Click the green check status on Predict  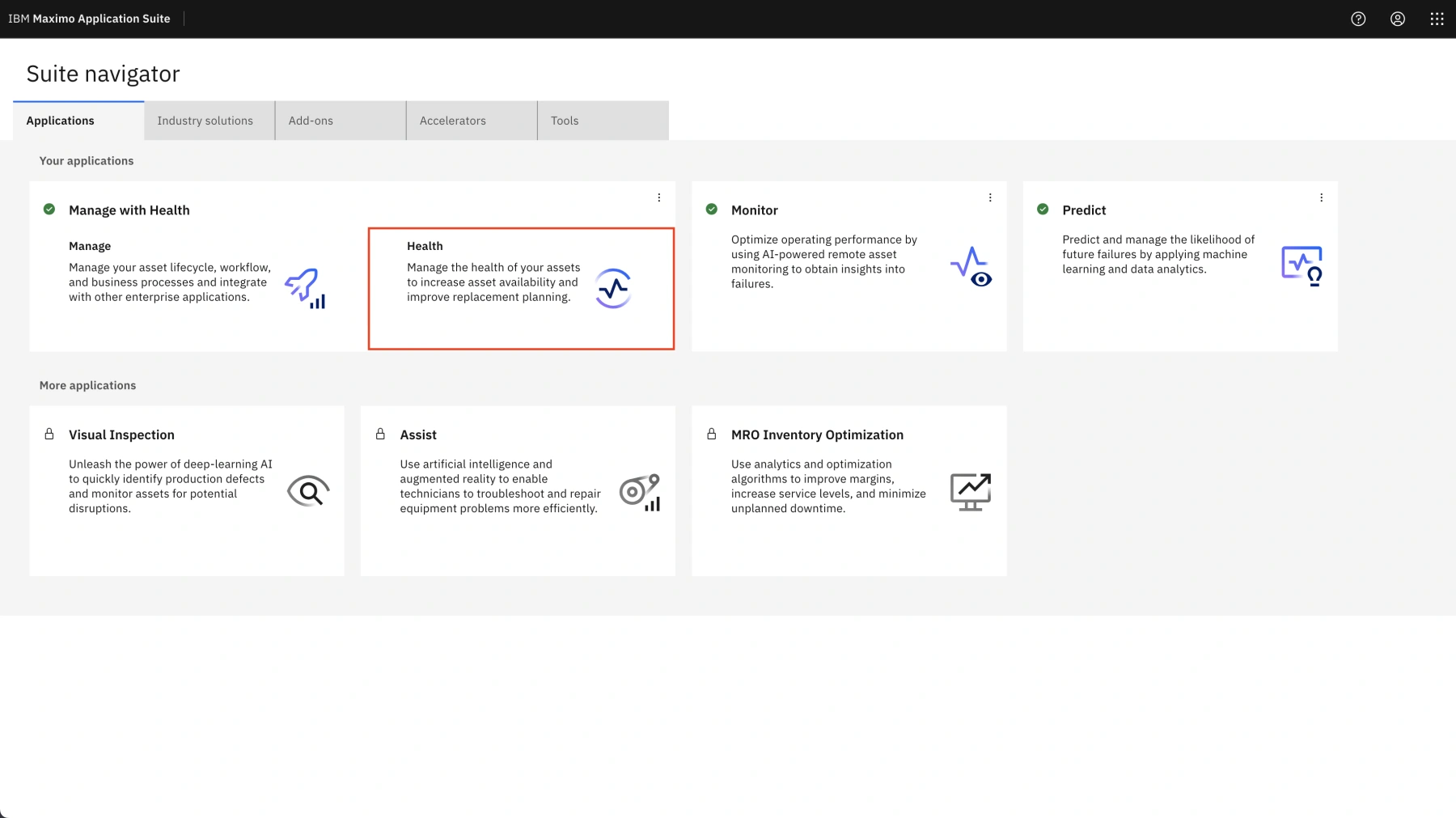pyautogui.click(x=1043, y=210)
